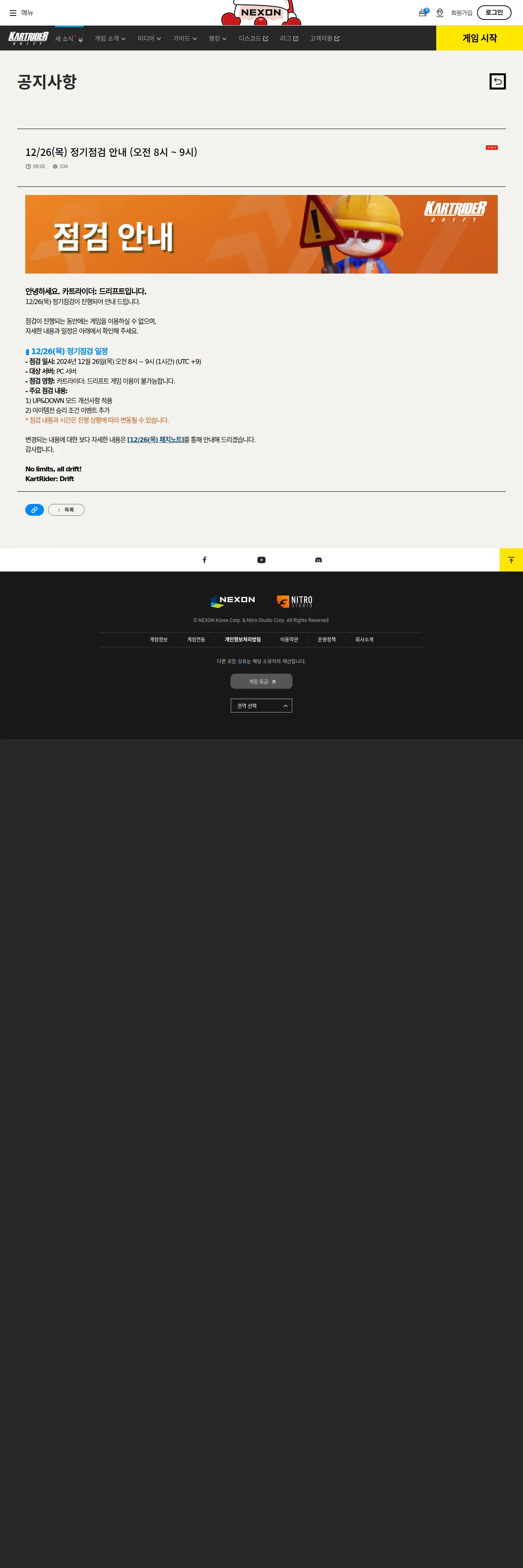This screenshot has height=1568, width=523.
Task: Click the footer NEXON logo
Action: tap(233, 601)
